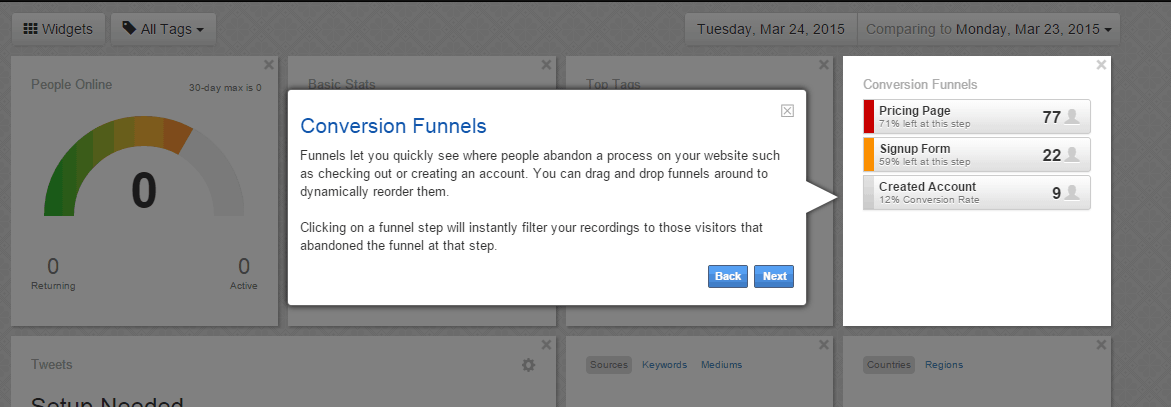Open the Widgets menu button
The image size is (1171, 407).
pos(58,29)
